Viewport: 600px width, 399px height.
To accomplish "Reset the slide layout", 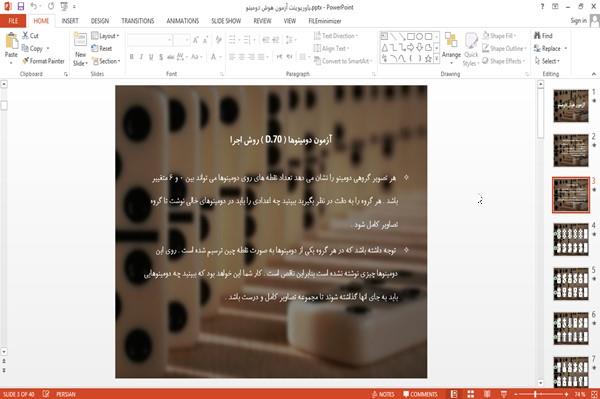I will point(102,48).
